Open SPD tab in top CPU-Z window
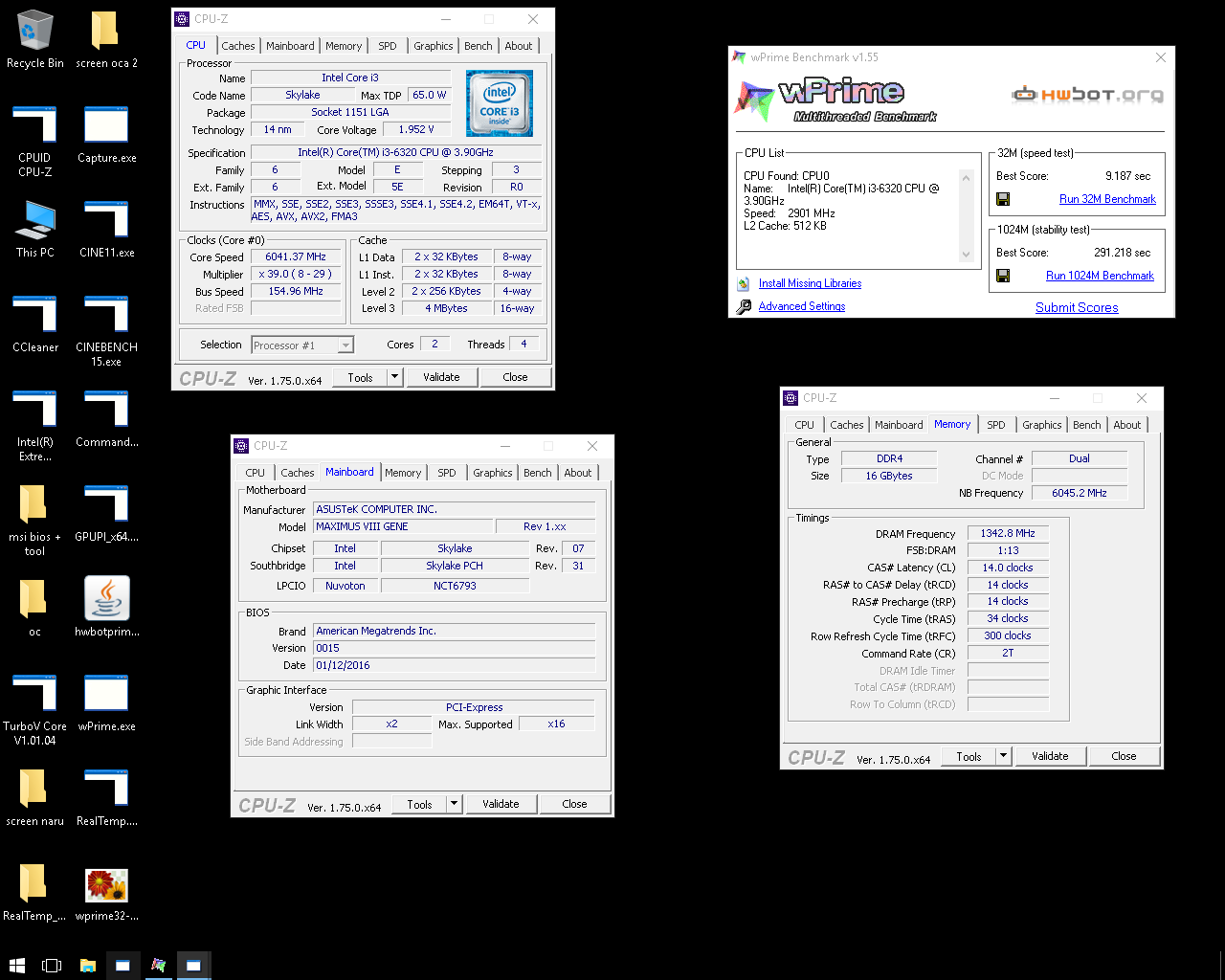The width and height of the screenshot is (1225, 980). click(388, 46)
